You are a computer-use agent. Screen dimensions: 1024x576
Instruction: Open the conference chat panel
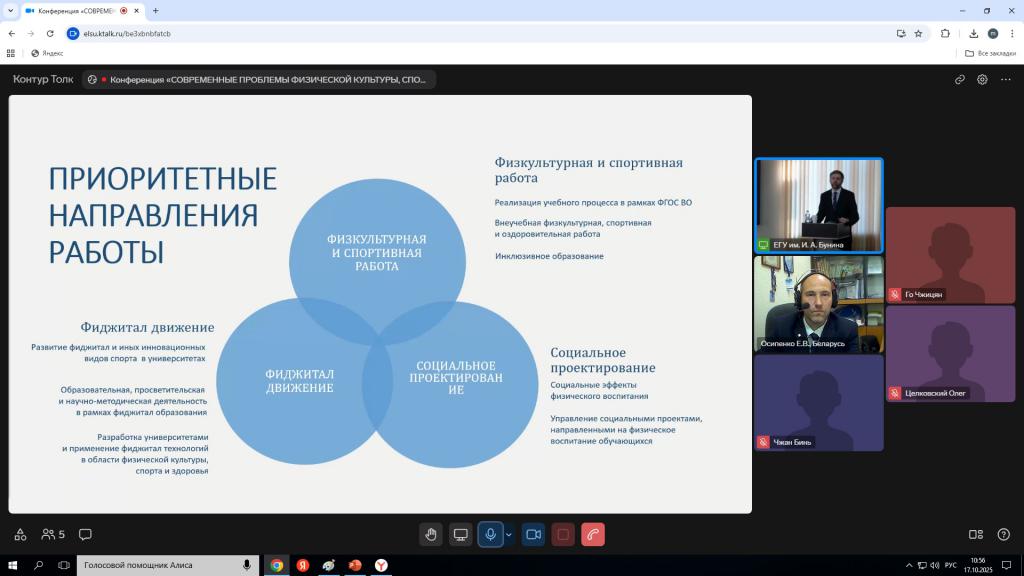click(85, 534)
